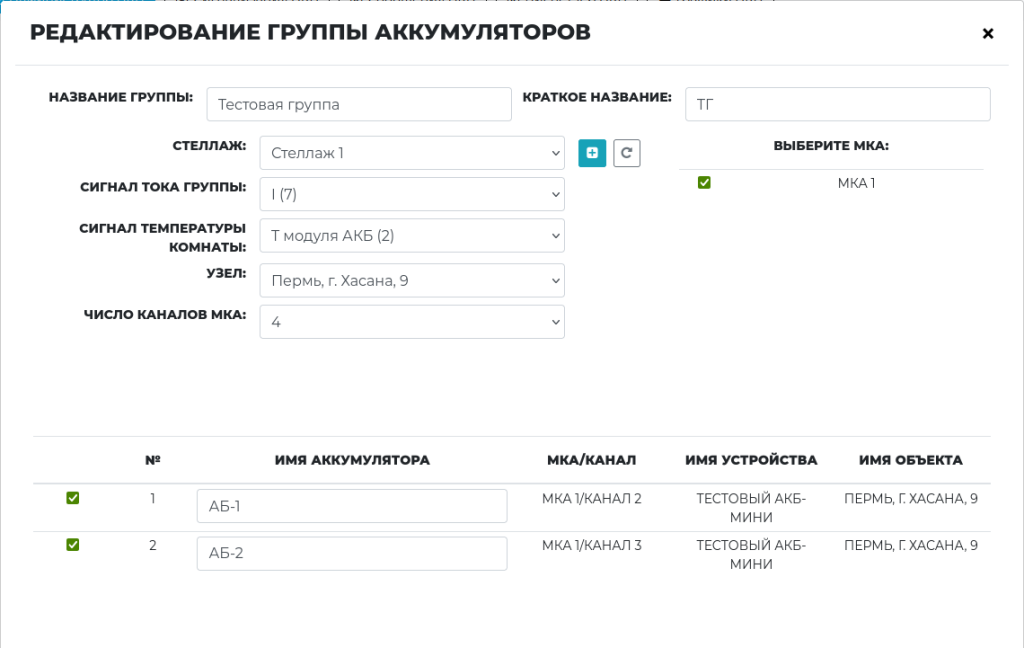Click the Название группы label
Screen dimensions: 1024x648
(121, 97)
